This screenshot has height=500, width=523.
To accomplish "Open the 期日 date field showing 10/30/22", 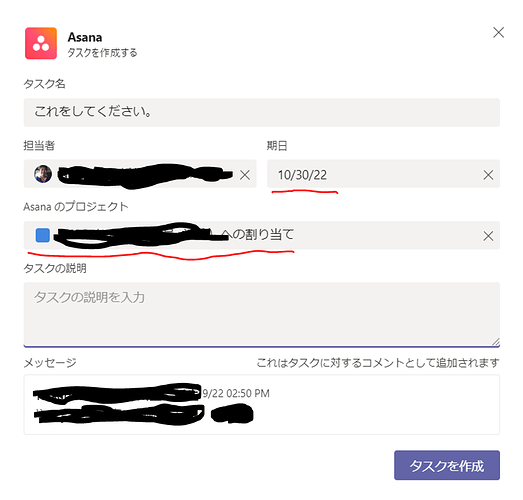I will (383, 173).
